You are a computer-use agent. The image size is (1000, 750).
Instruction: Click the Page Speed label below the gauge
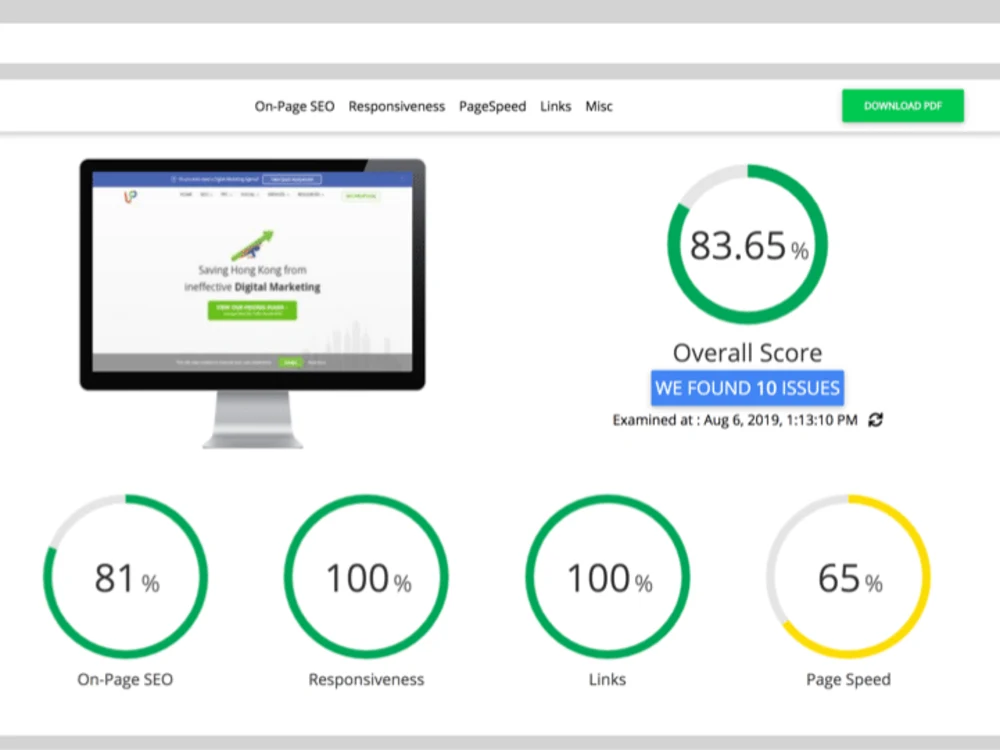click(848, 680)
